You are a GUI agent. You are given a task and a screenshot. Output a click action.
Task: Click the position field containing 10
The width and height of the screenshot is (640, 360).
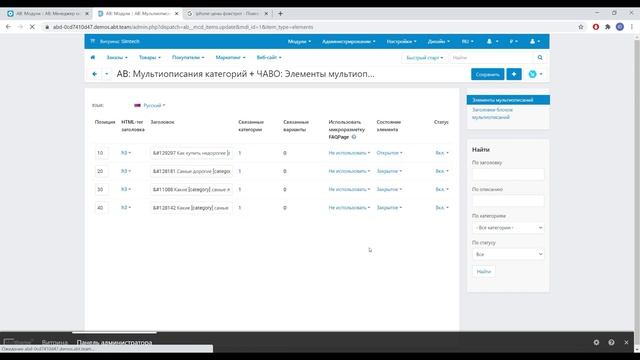[x=102, y=153]
